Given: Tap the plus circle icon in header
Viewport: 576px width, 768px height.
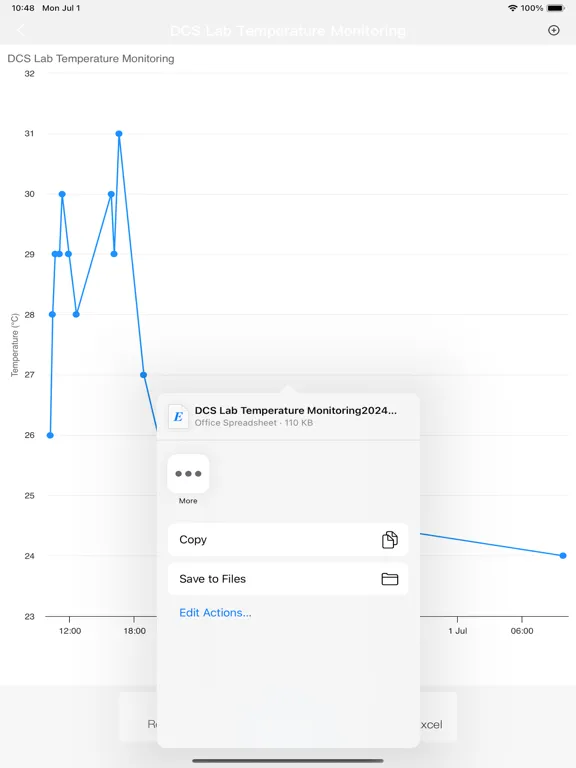Looking at the screenshot, I should click(x=553, y=30).
